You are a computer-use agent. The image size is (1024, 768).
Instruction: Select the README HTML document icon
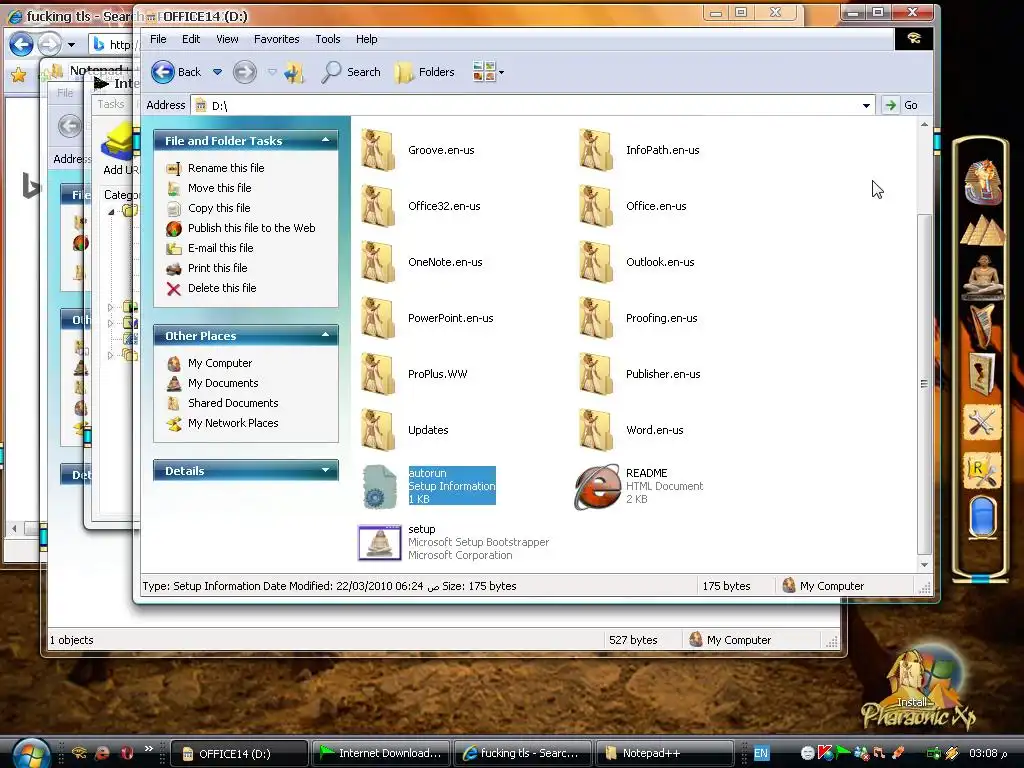pyautogui.click(x=597, y=487)
